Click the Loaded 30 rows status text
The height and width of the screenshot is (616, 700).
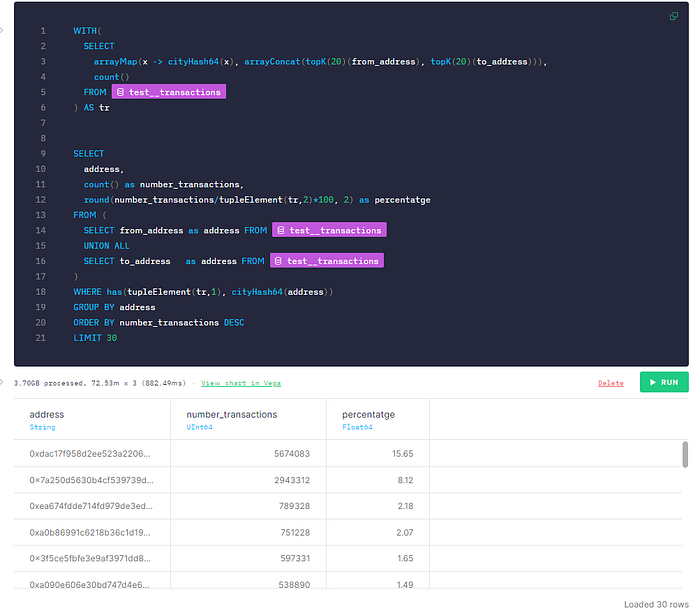(x=656, y=604)
